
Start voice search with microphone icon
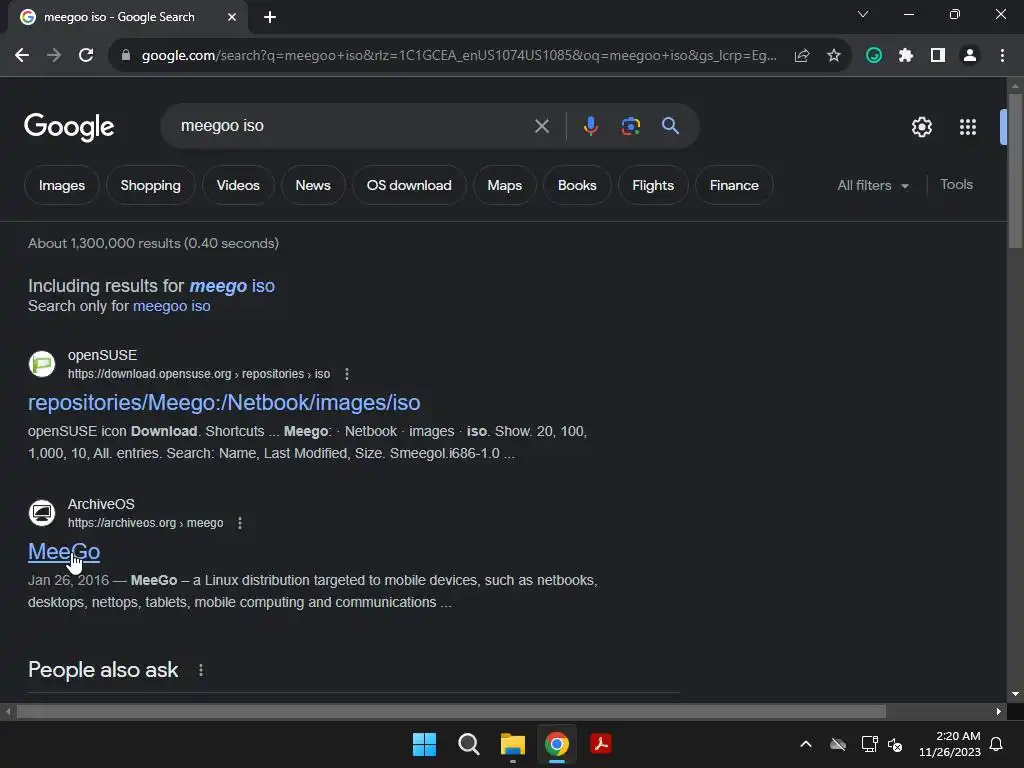(590, 126)
